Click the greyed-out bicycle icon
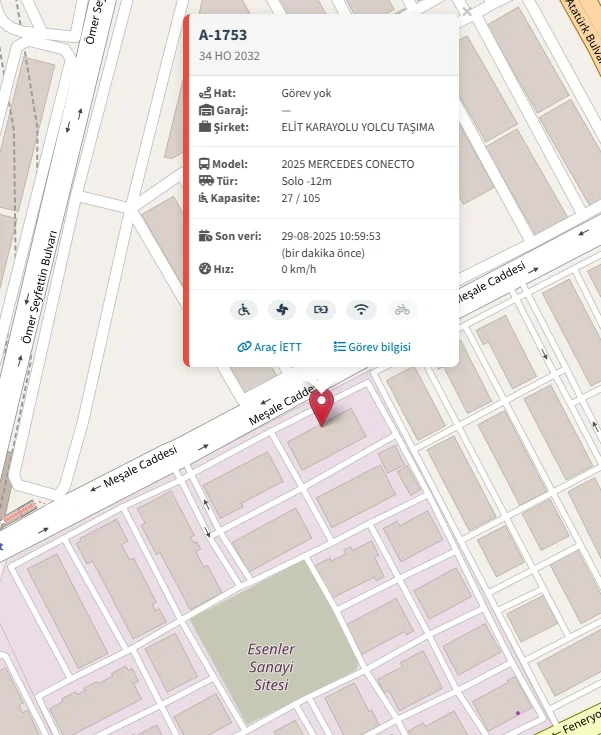Image resolution: width=601 pixels, height=735 pixels. coord(402,310)
